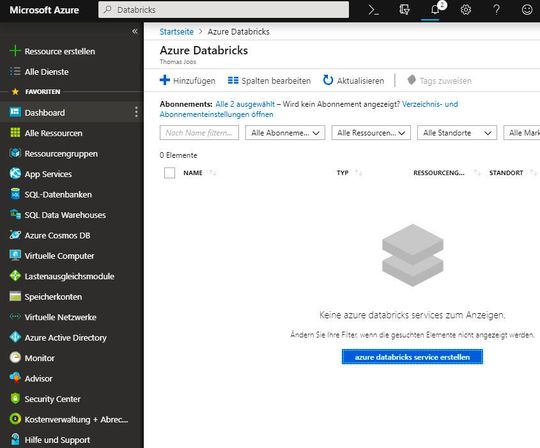Open the settings gear in top bar
The height and width of the screenshot is (448, 540).
pos(466,10)
